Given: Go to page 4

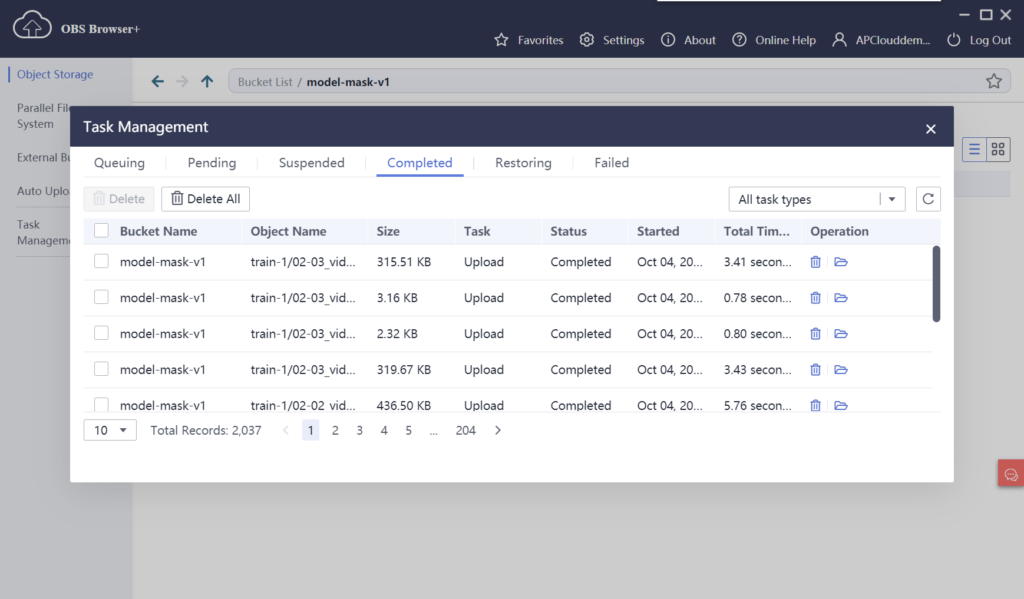Looking at the screenshot, I should click(384, 430).
